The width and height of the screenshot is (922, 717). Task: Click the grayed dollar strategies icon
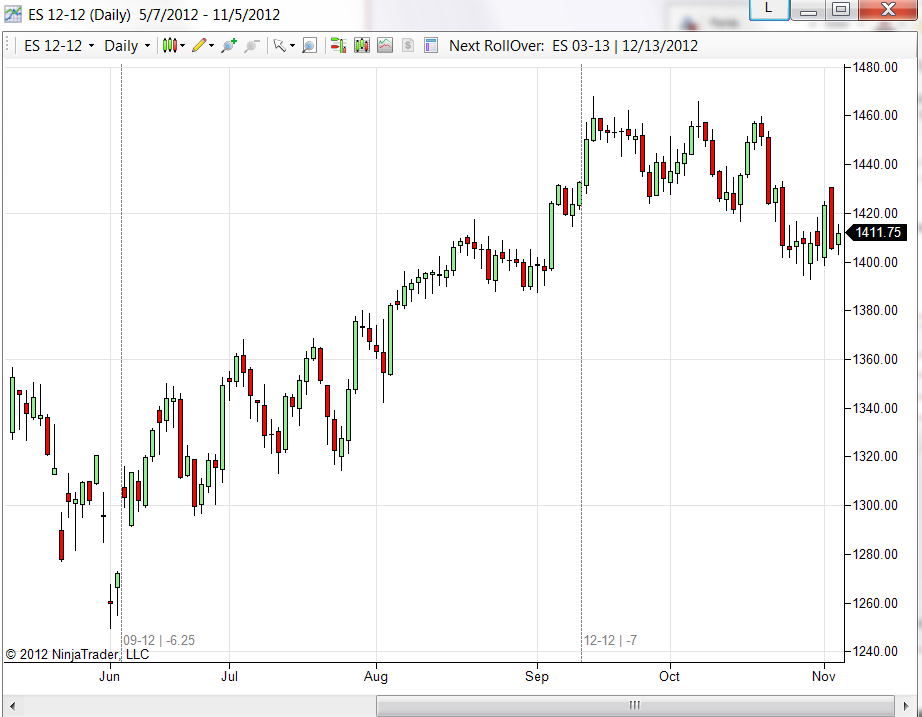(408, 45)
